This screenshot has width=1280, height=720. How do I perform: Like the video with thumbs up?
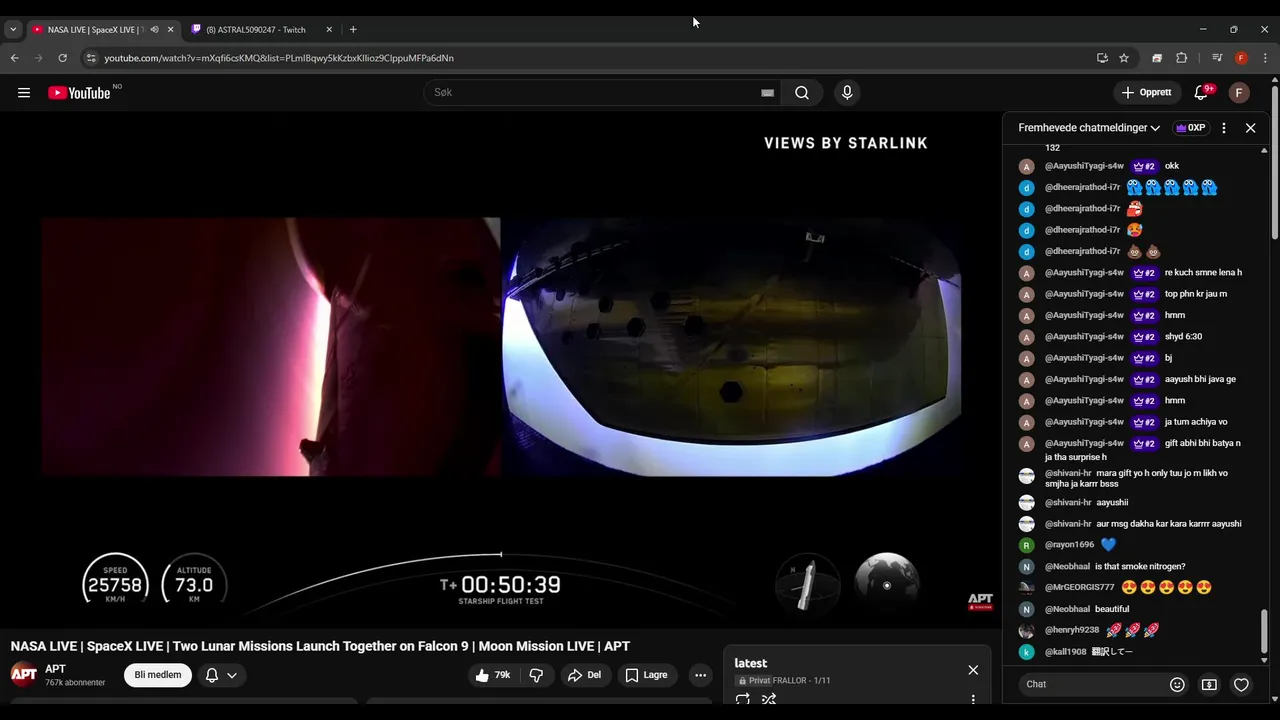tap(493, 675)
